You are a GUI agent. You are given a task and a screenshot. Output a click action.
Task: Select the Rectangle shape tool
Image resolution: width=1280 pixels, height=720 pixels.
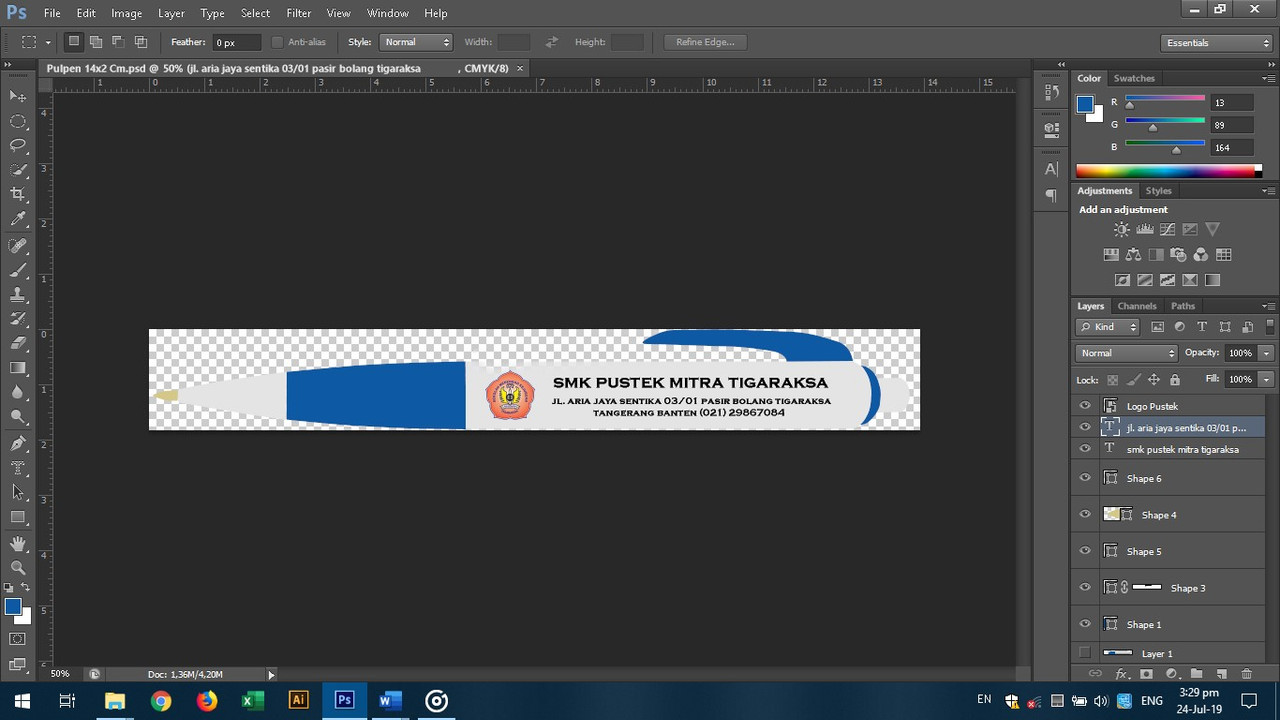click(x=18, y=517)
